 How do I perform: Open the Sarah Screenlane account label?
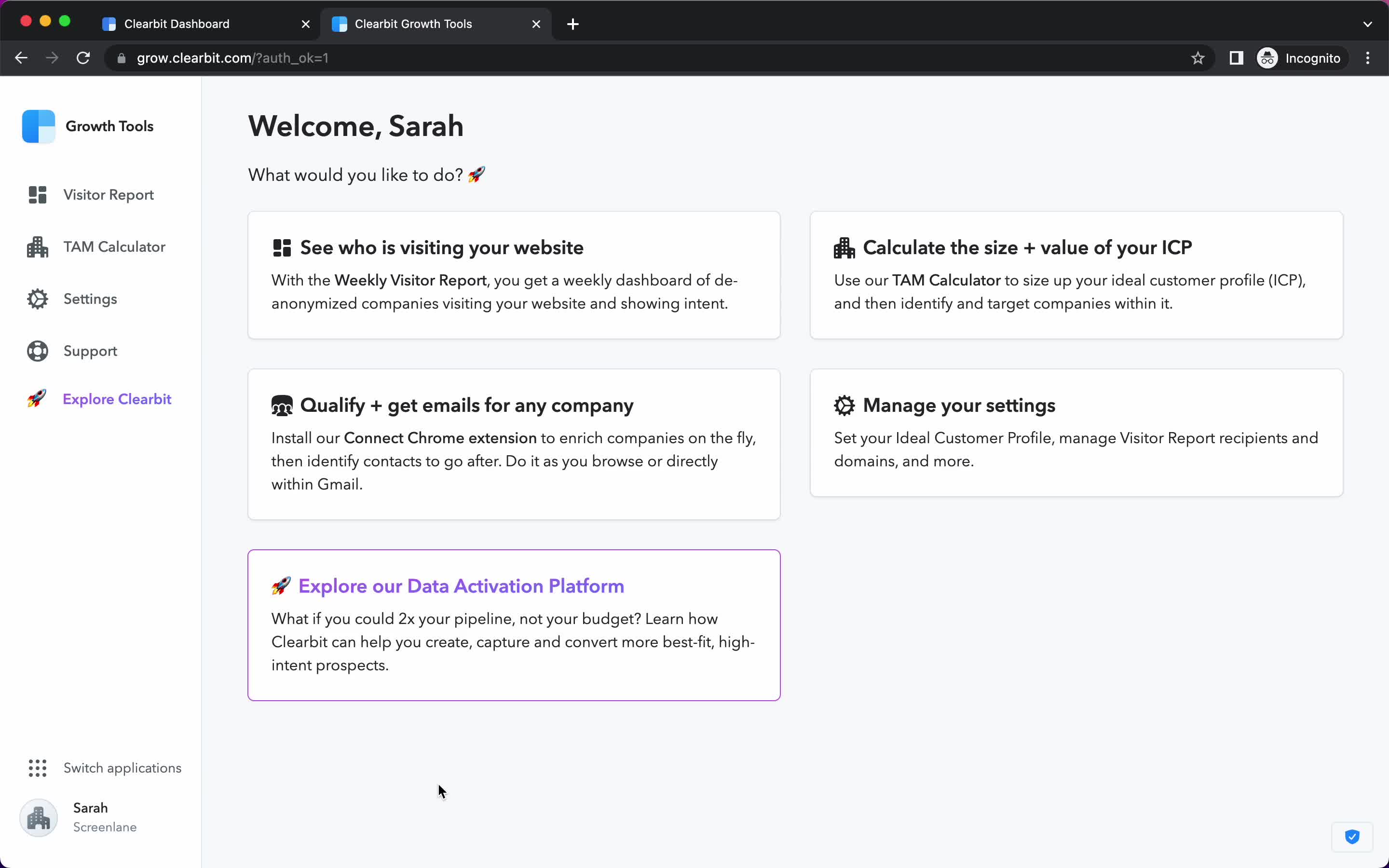(x=105, y=817)
